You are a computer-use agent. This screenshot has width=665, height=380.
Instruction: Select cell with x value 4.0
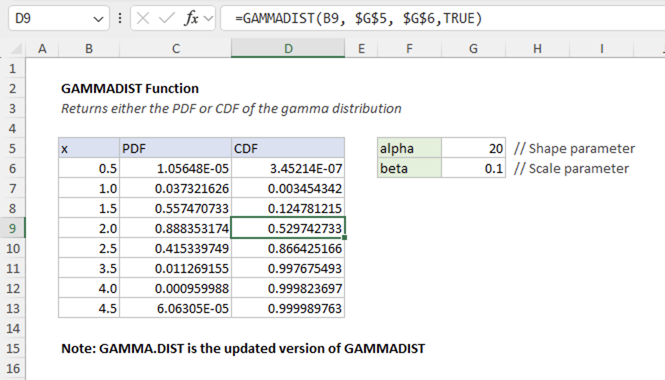click(x=89, y=288)
